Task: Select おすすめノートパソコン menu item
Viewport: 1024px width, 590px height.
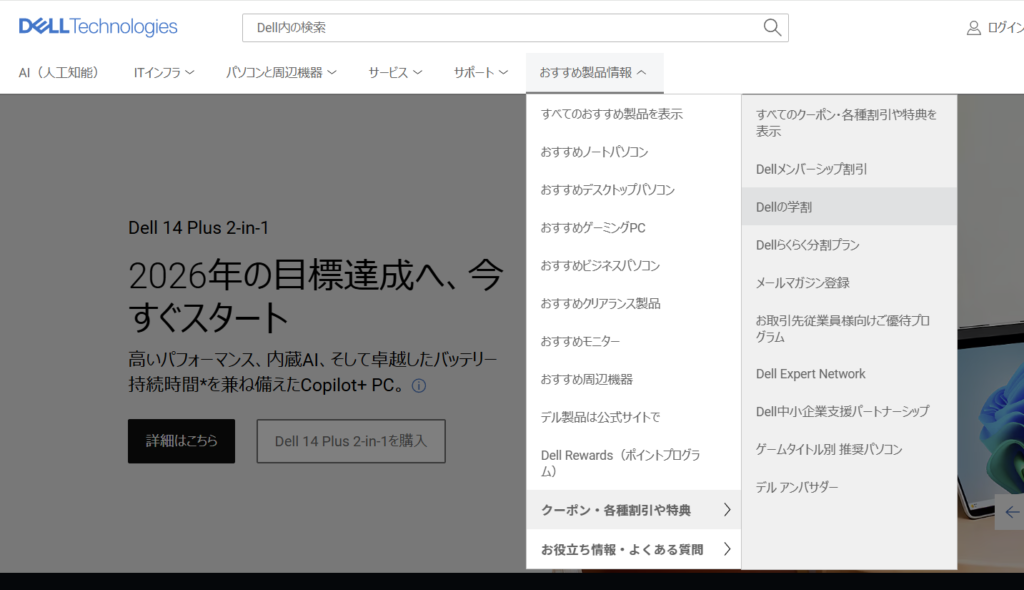Action: (x=594, y=152)
